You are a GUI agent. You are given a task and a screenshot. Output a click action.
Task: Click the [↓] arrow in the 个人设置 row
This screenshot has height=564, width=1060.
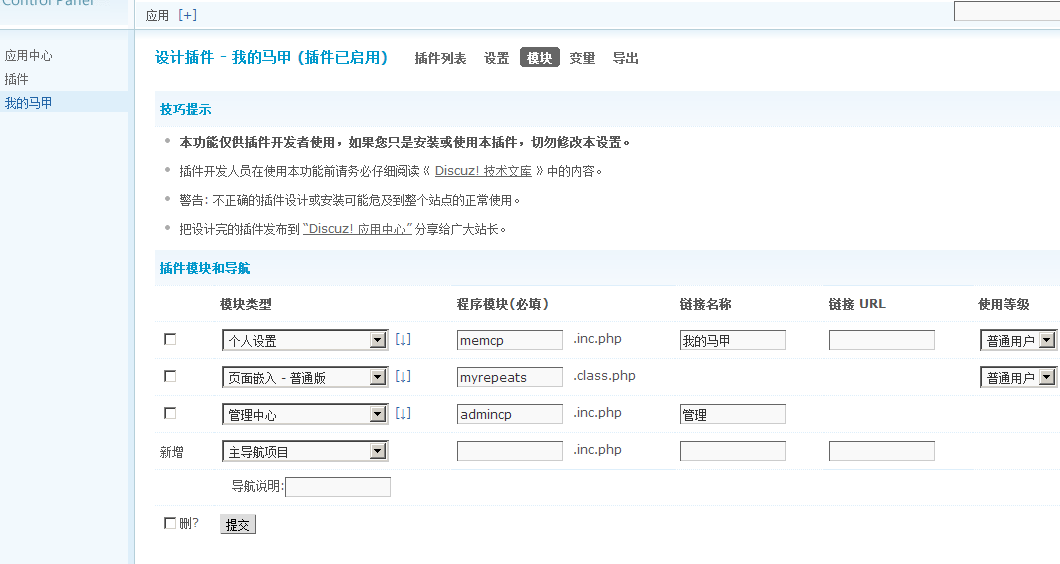click(403, 340)
